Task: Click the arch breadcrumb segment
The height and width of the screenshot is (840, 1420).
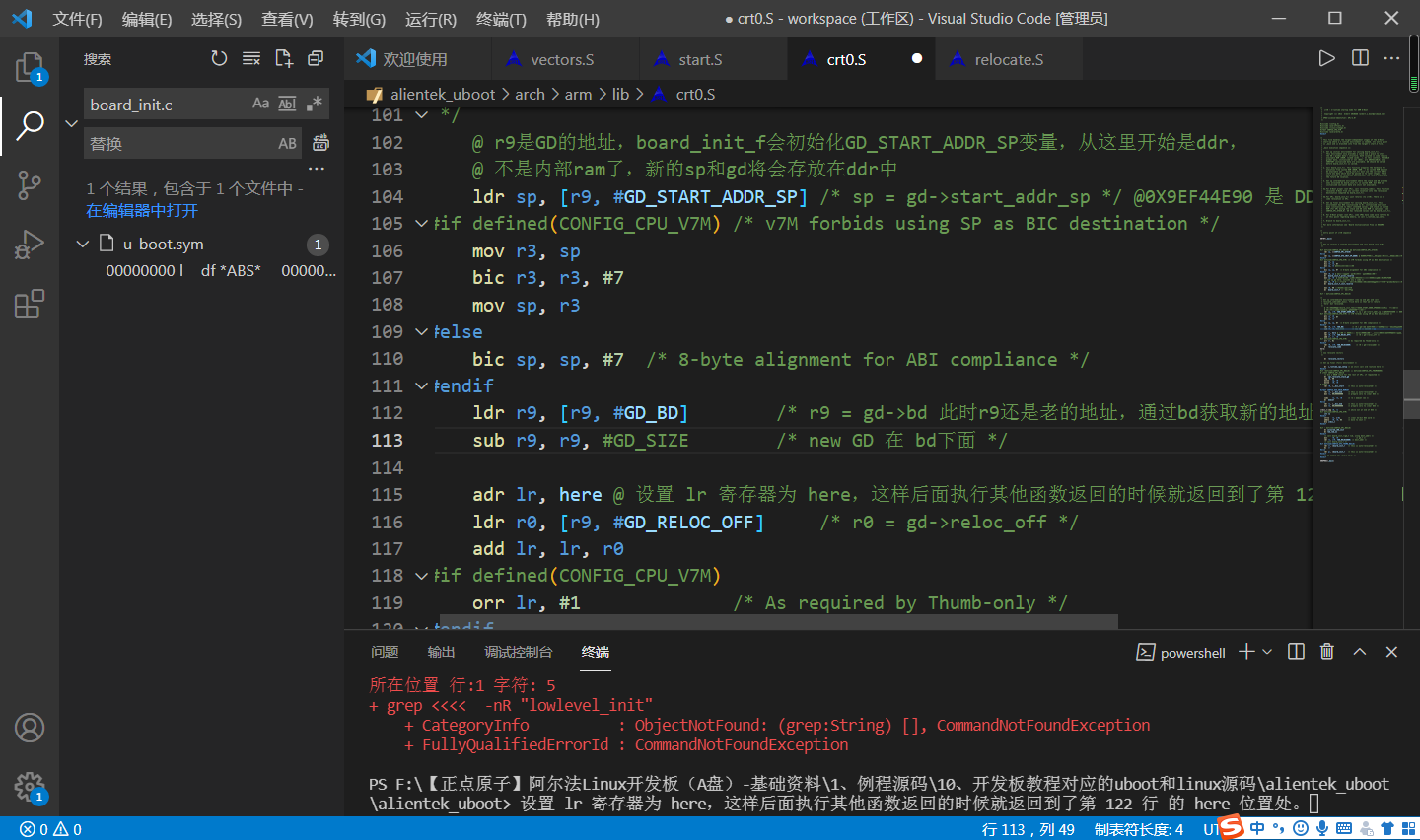Action: tap(530, 94)
